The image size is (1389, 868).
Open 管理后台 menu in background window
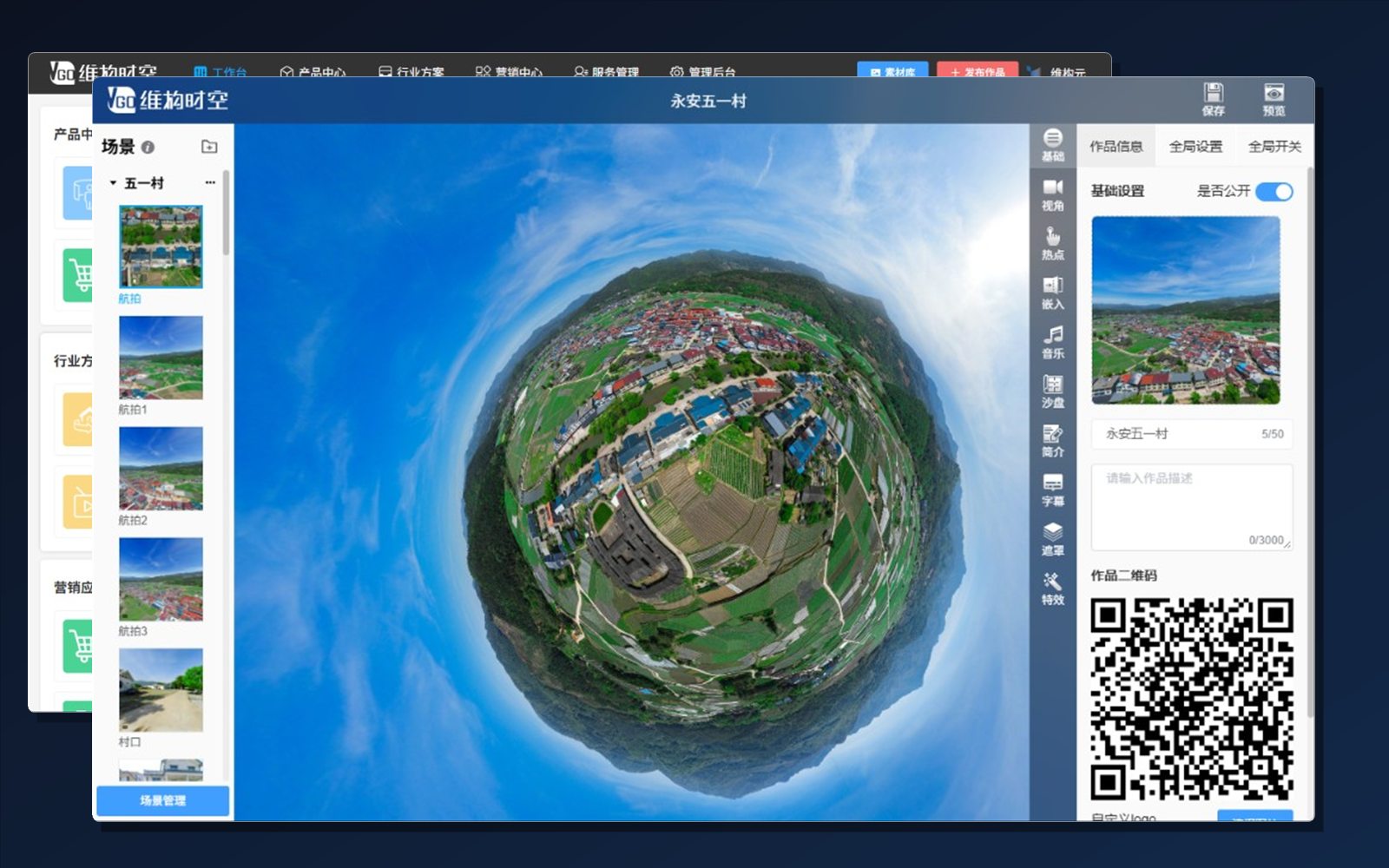pos(703,72)
